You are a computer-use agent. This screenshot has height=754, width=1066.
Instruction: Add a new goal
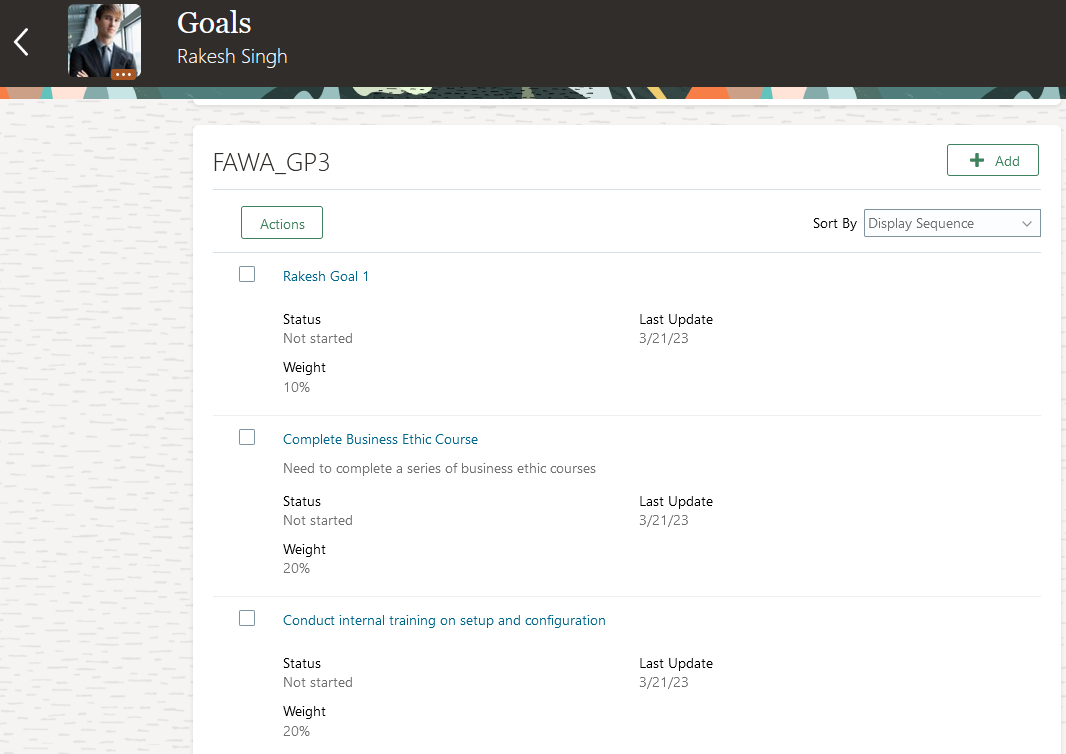pos(993,160)
